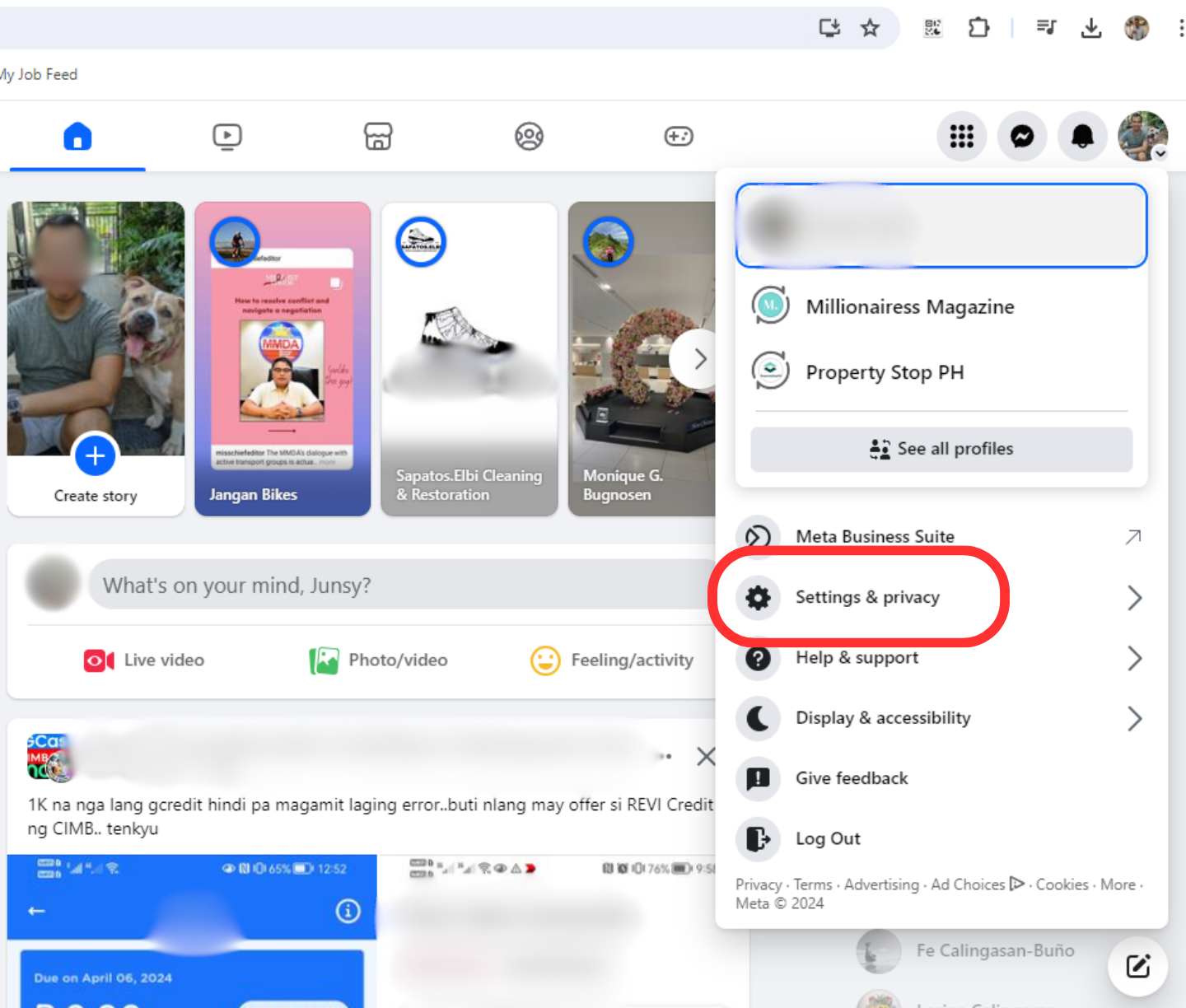Open the Facebook Menu grid icon
Screen dimensions: 1186x1008
(x=962, y=136)
